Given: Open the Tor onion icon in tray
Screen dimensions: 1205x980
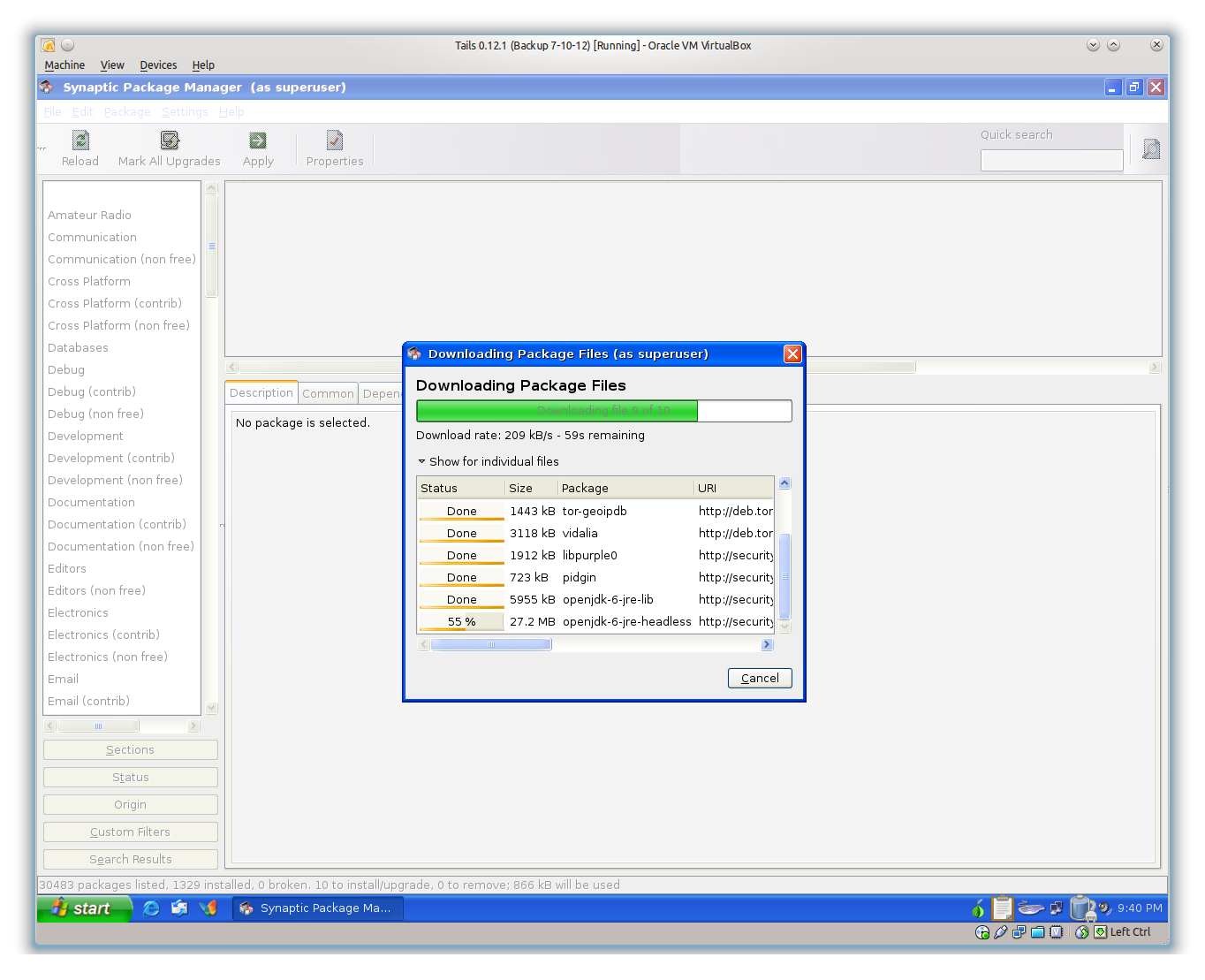Looking at the screenshot, I should click(x=978, y=908).
